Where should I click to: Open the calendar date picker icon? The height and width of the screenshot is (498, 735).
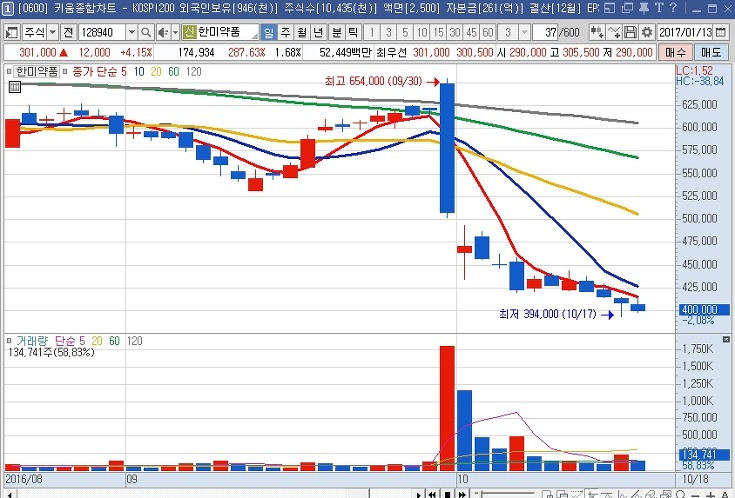[x=721, y=32]
